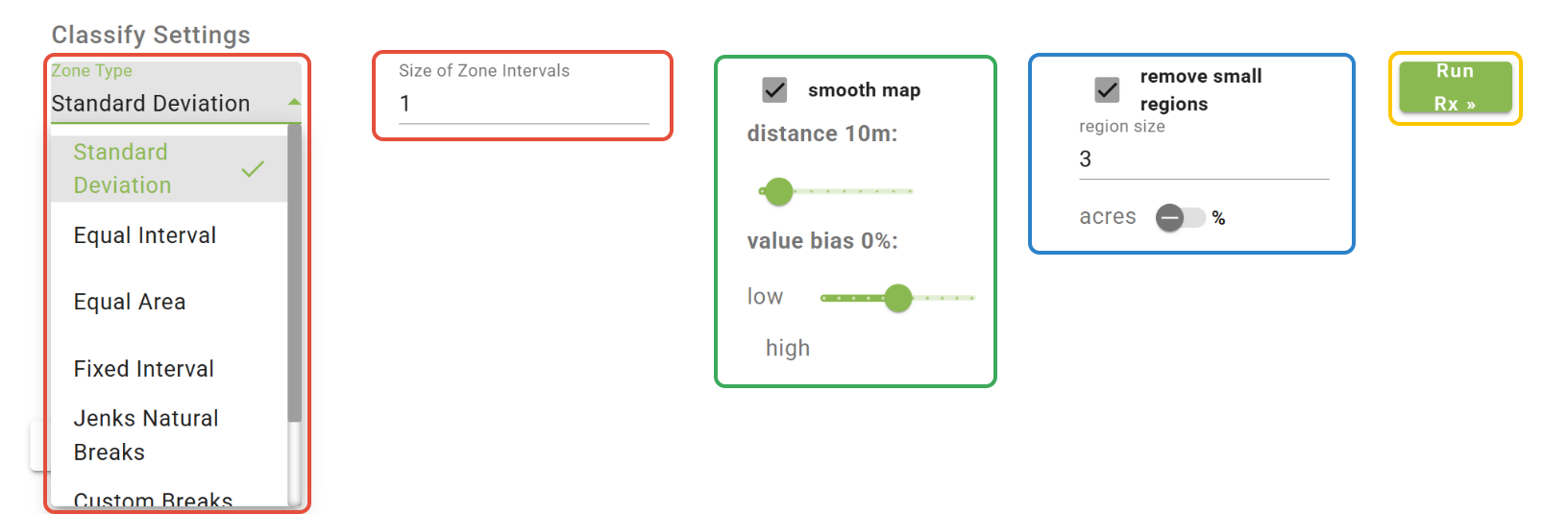Uncheck the smooth map checkbox

tap(774, 90)
